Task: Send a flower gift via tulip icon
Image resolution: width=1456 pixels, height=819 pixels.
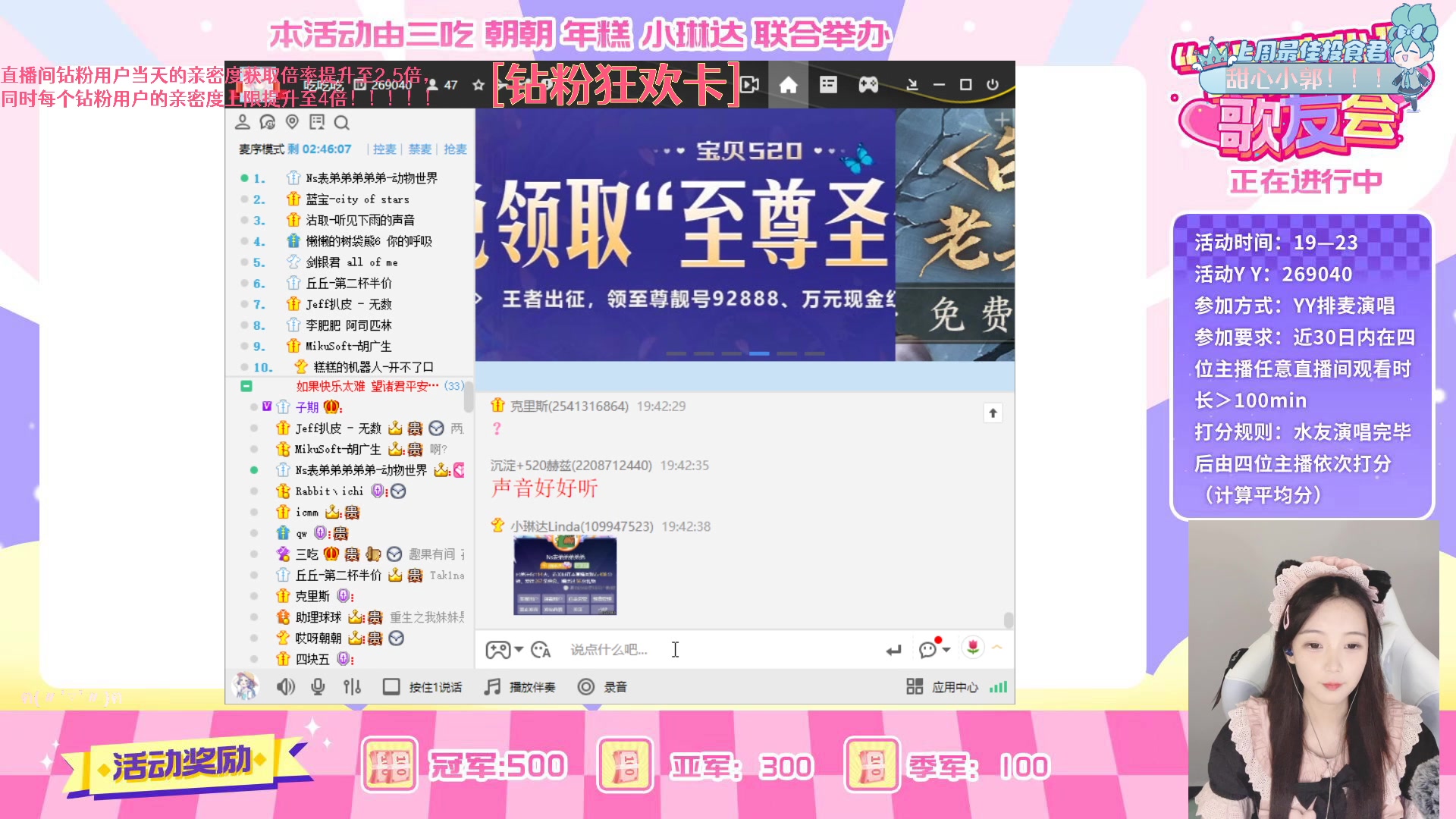Action: click(x=973, y=648)
